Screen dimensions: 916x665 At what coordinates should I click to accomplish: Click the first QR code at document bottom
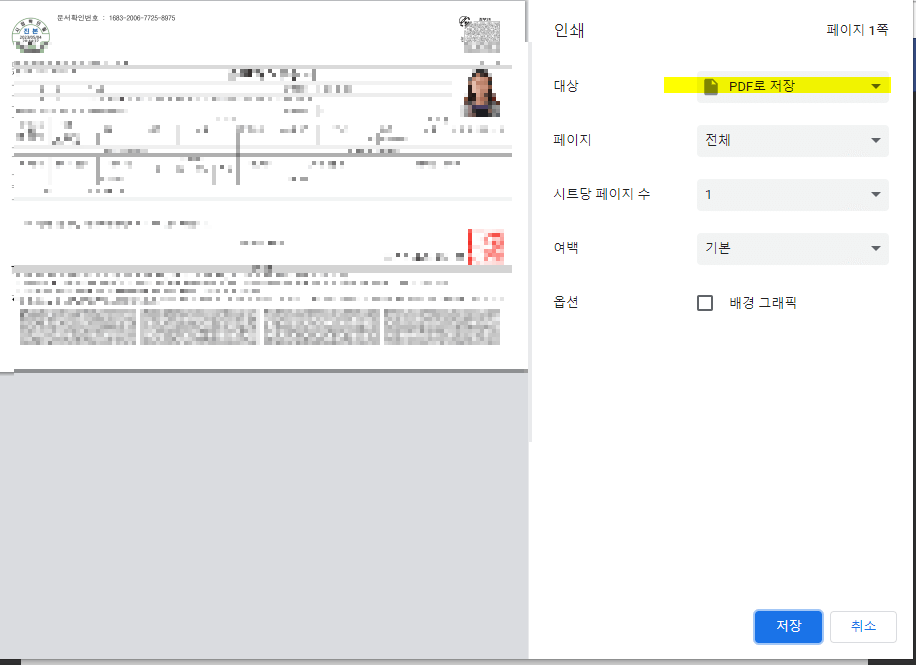(78, 326)
